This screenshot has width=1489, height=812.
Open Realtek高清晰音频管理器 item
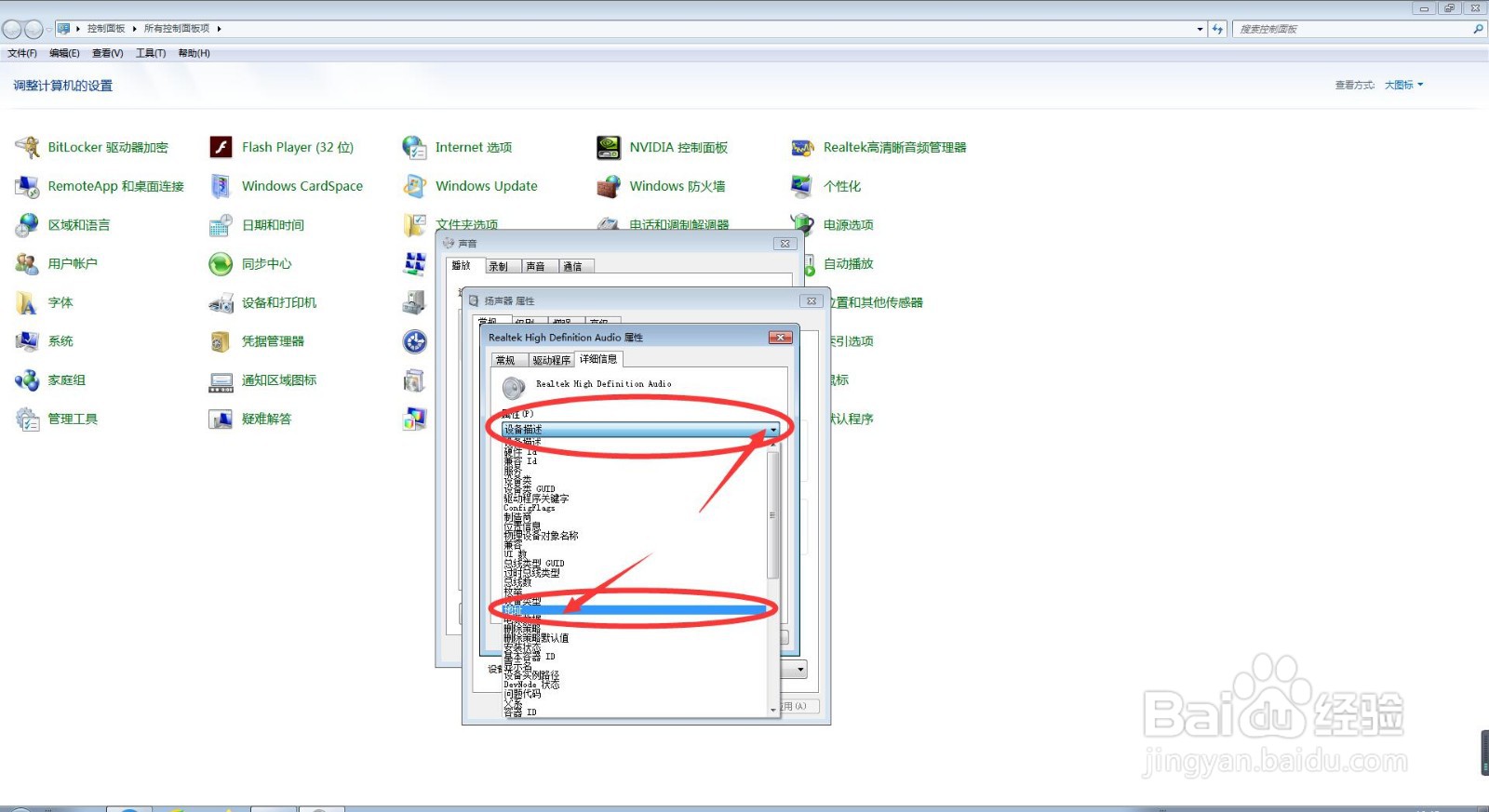pos(879,147)
